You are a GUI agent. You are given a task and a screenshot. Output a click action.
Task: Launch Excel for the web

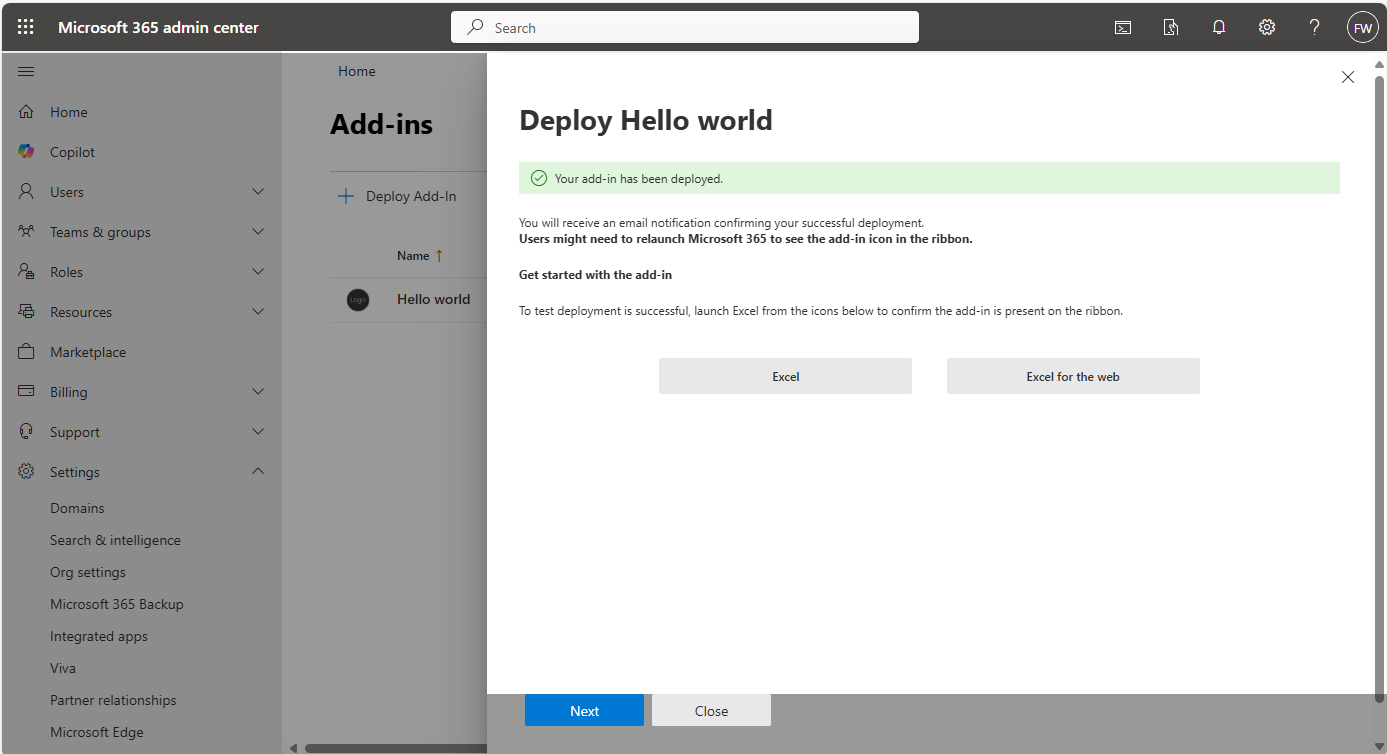click(x=1072, y=376)
